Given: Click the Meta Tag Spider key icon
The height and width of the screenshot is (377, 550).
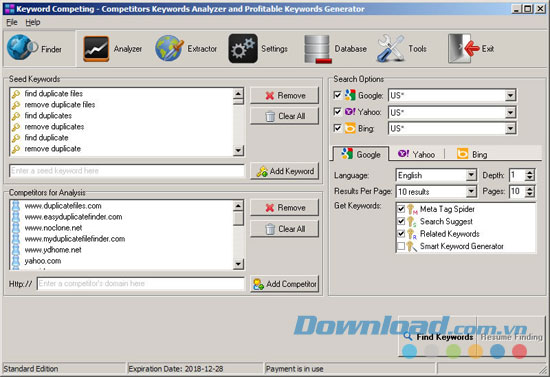Looking at the screenshot, I should (412, 209).
